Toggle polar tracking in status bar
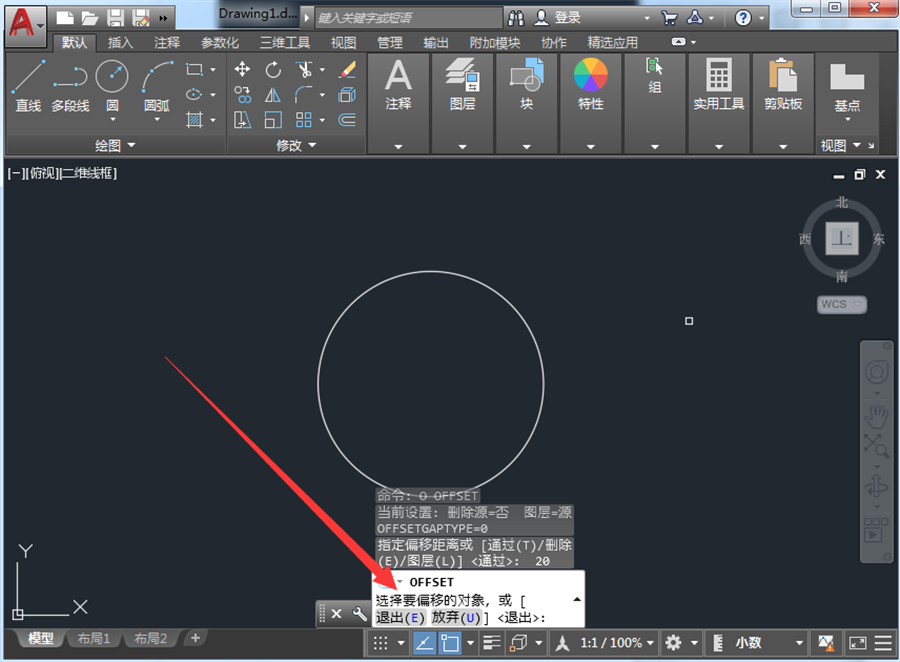This screenshot has width=900, height=662. coord(424,642)
